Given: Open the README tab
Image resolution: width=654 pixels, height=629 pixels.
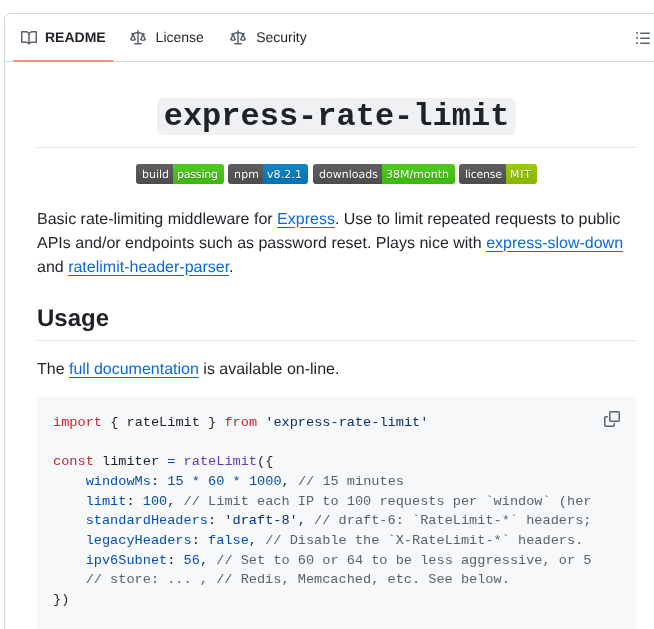Looking at the screenshot, I should tap(63, 38).
